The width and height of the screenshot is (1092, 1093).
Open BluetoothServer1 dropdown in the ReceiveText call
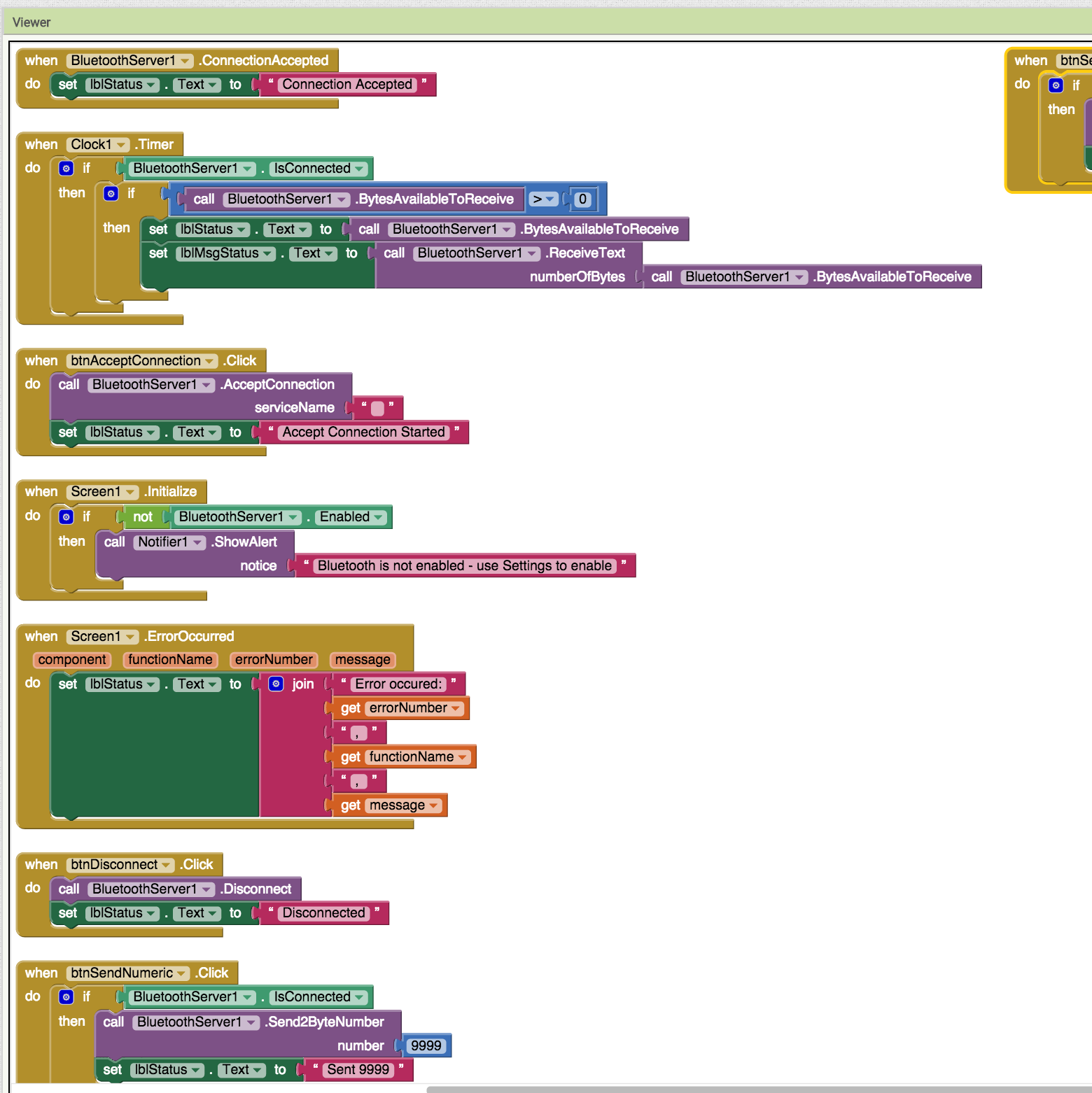tap(477, 253)
